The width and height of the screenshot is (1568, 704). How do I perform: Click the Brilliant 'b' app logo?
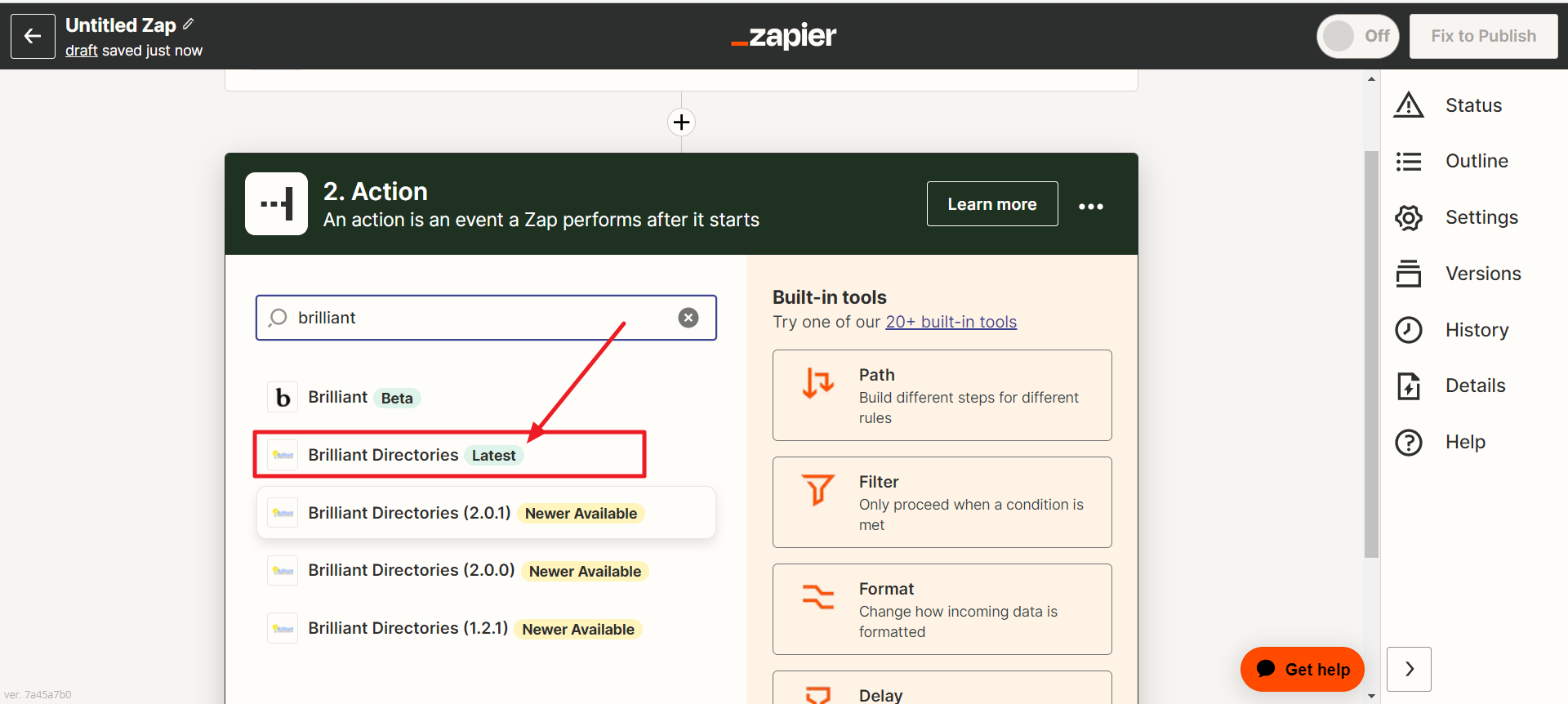(283, 398)
